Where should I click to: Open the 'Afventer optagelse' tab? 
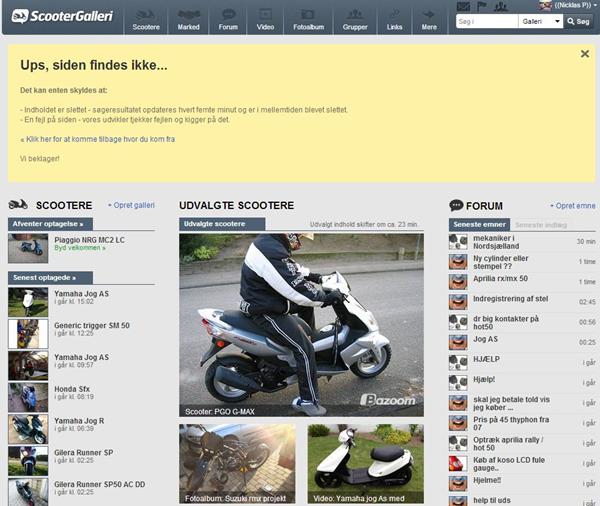[x=50, y=224]
